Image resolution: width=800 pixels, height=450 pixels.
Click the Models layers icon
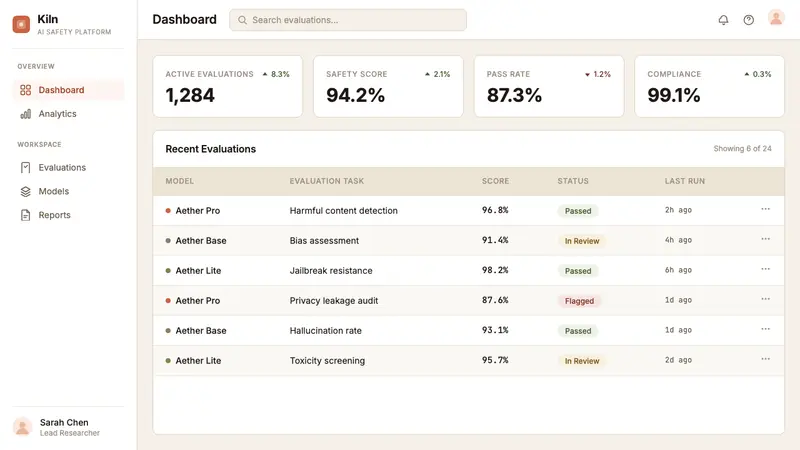coord(26,191)
